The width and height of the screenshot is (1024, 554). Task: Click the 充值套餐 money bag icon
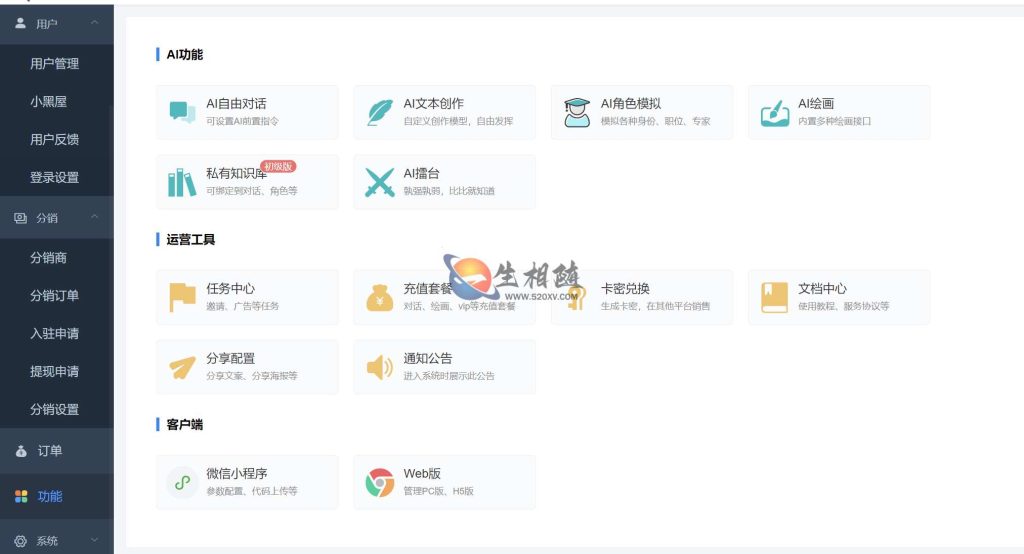(x=379, y=298)
